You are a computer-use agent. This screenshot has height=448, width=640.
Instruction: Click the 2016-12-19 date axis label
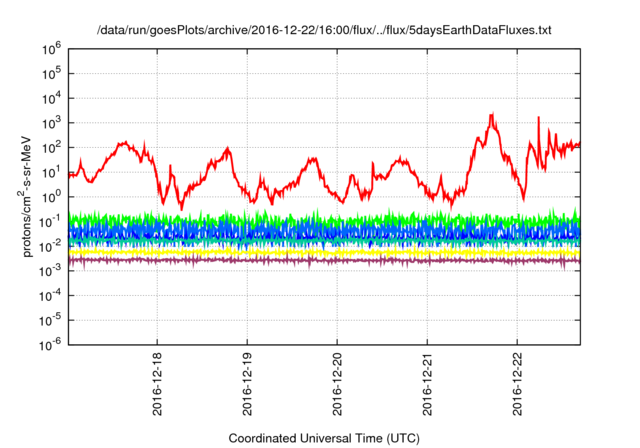tap(247, 384)
